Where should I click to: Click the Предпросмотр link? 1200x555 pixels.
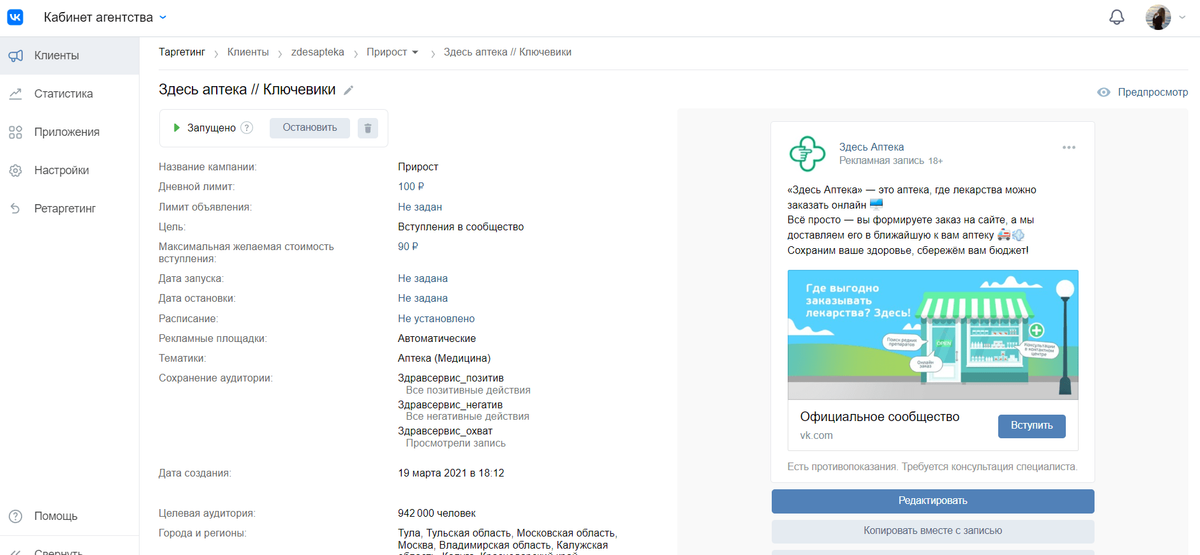[1153, 92]
